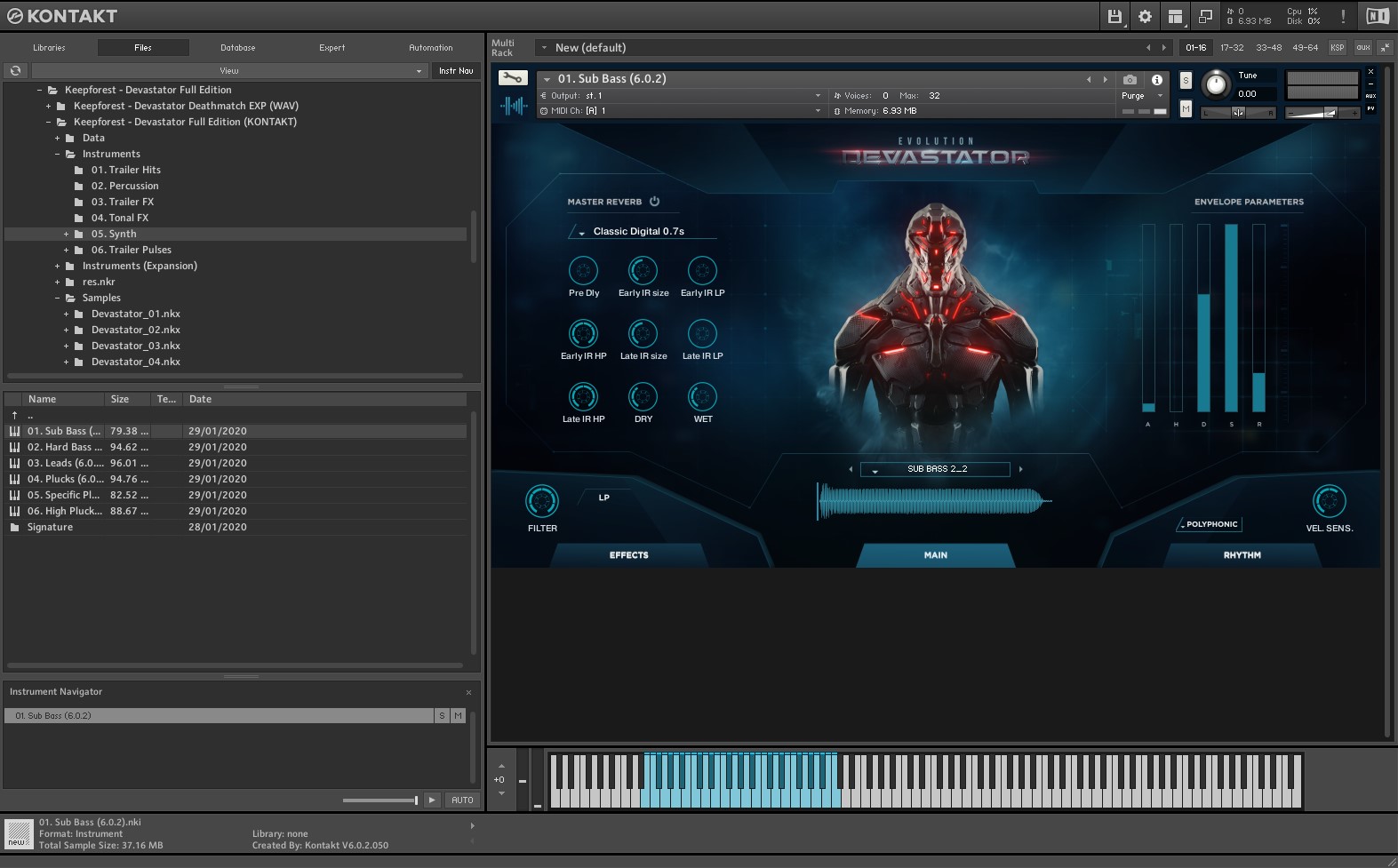The image size is (1398, 868).
Task: Click the AUTO button in navigator
Action: [462, 800]
